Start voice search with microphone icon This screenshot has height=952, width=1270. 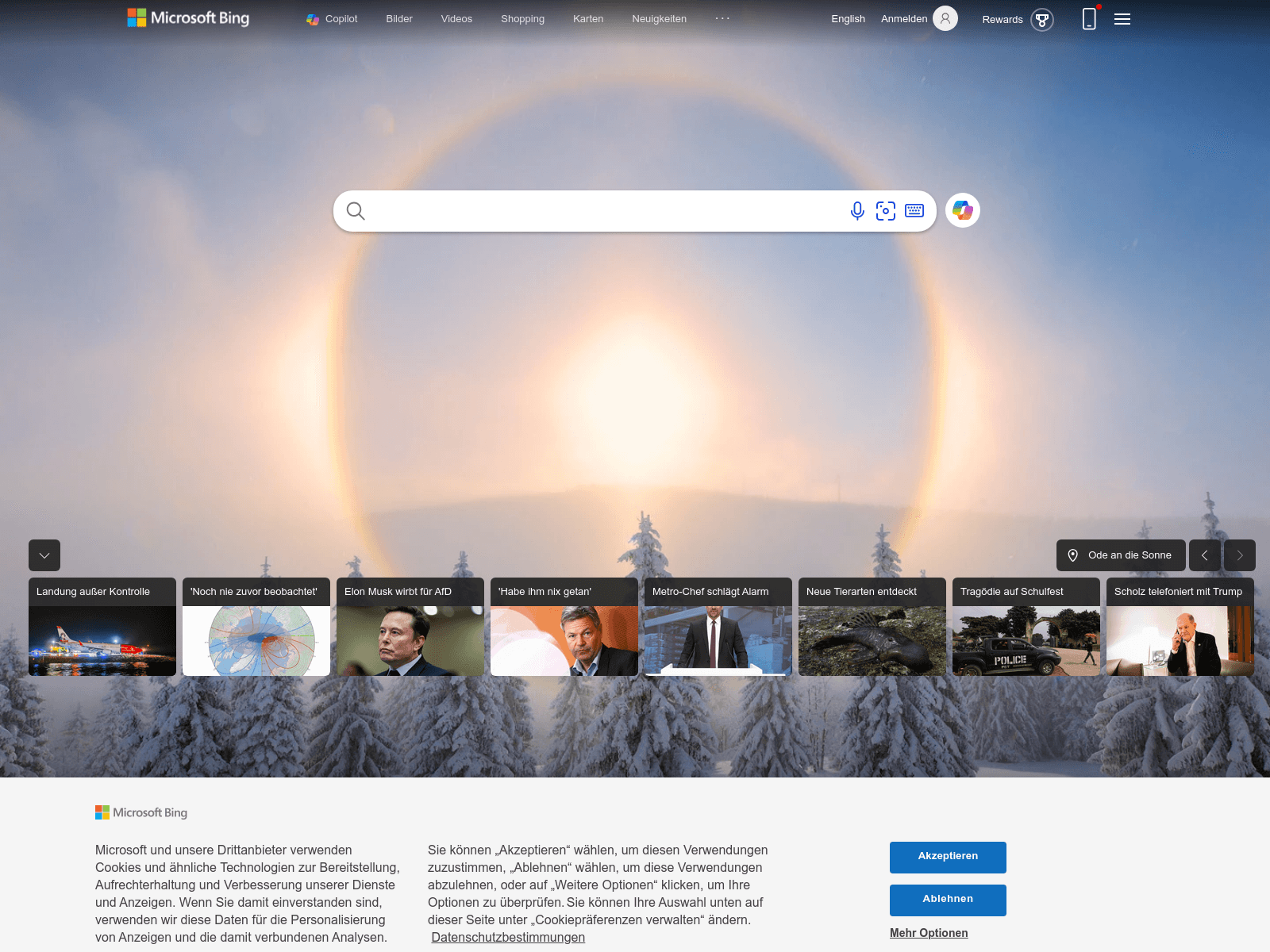[x=857, y=211]
